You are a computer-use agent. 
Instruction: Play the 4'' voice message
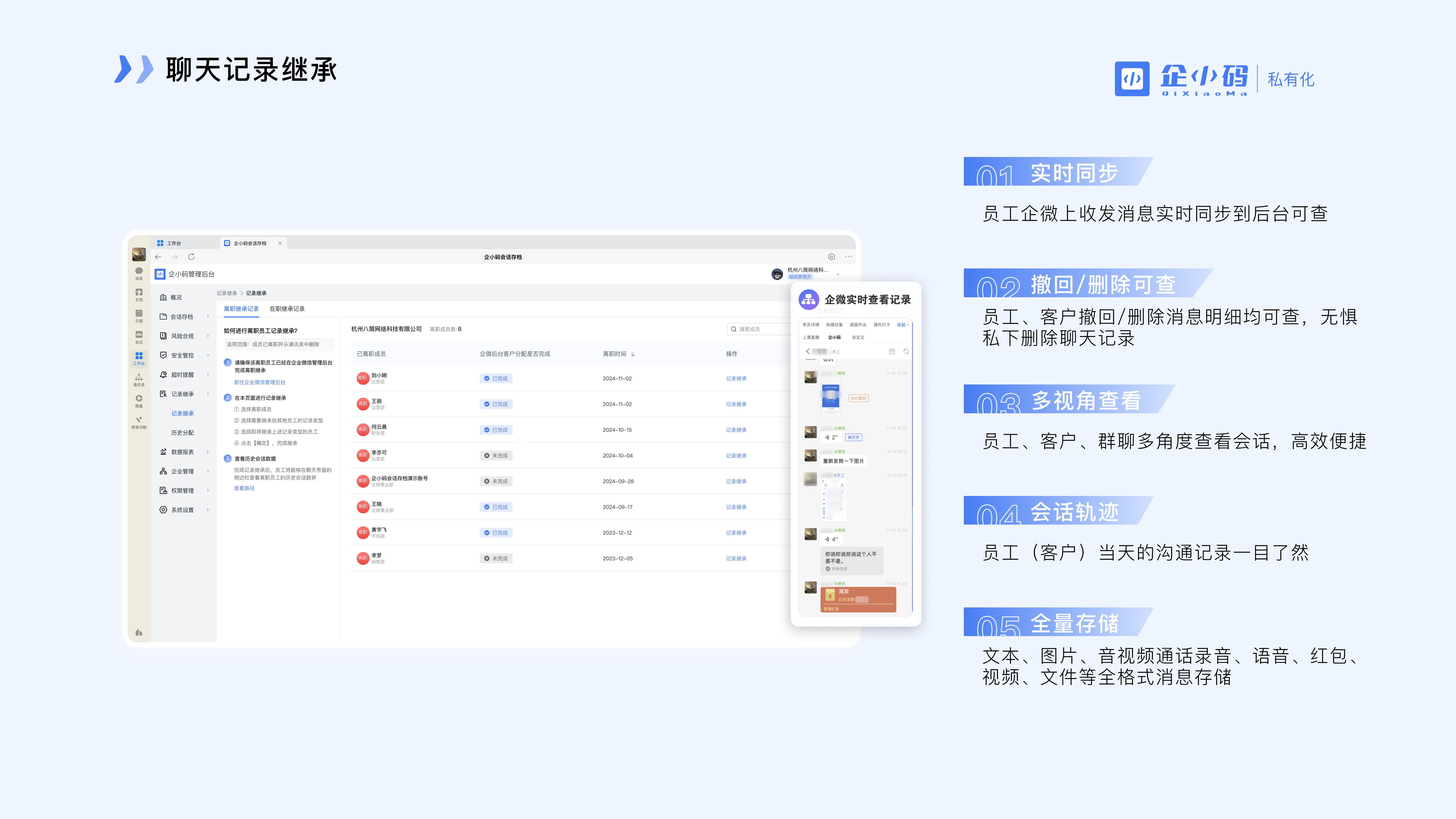[x=831, y=539]
